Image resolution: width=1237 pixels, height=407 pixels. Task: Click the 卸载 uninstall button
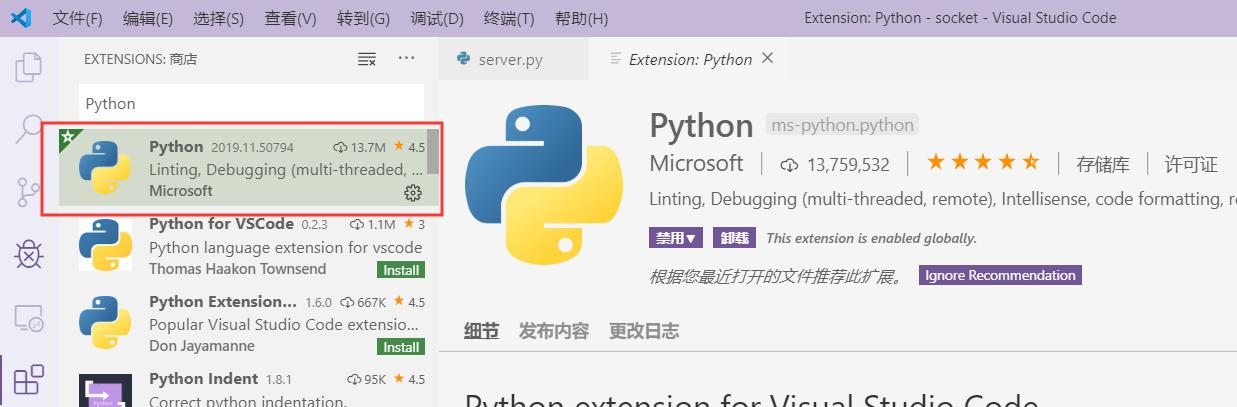[x=734, y=238]
